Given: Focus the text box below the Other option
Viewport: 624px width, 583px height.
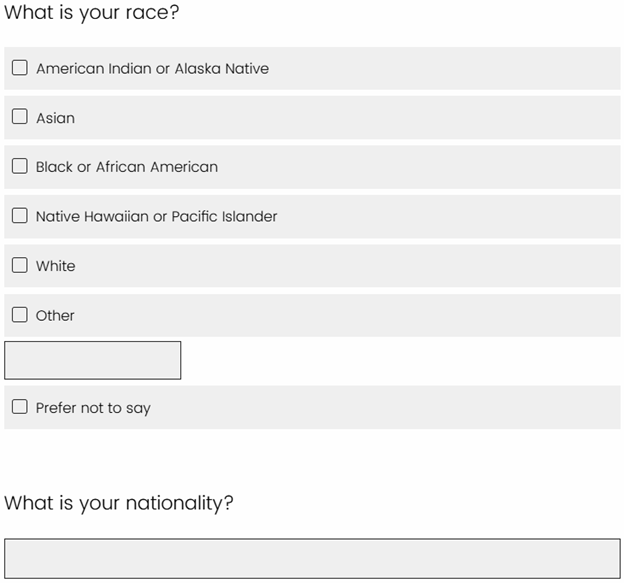Looking at the screenshot, I should click(x=92, y=360).
